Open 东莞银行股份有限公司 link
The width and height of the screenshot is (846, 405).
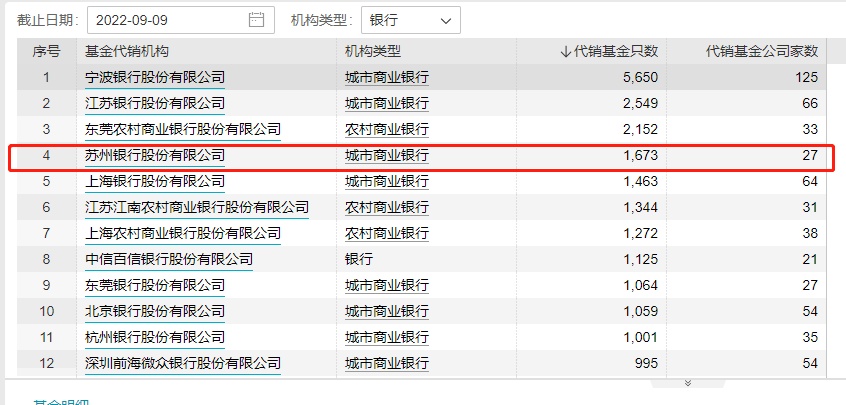pyautogui.click(x=155, y=285)
